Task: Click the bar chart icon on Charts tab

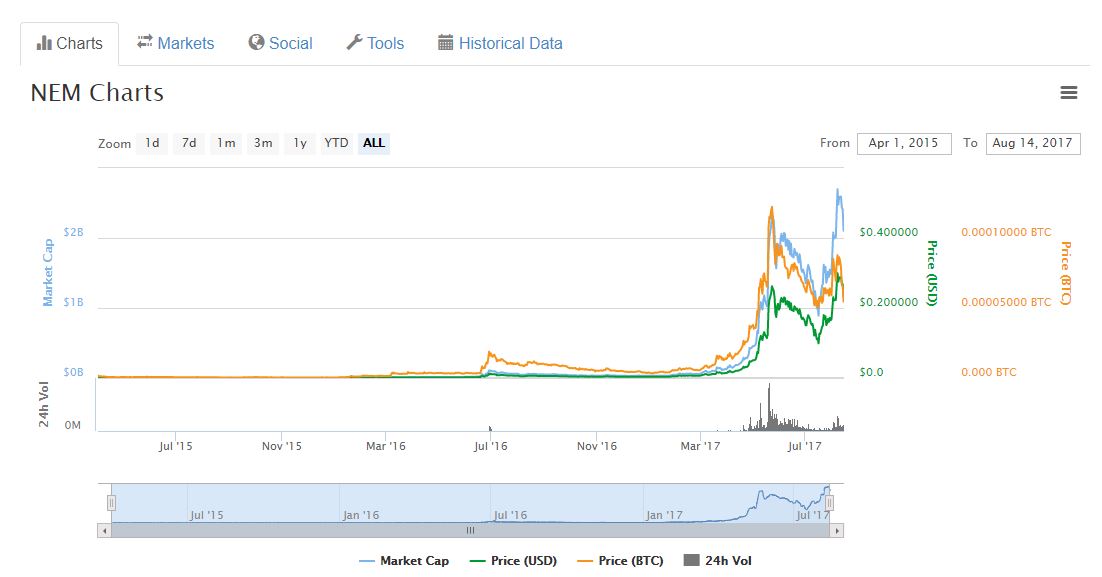Action: tap(44, 43)
